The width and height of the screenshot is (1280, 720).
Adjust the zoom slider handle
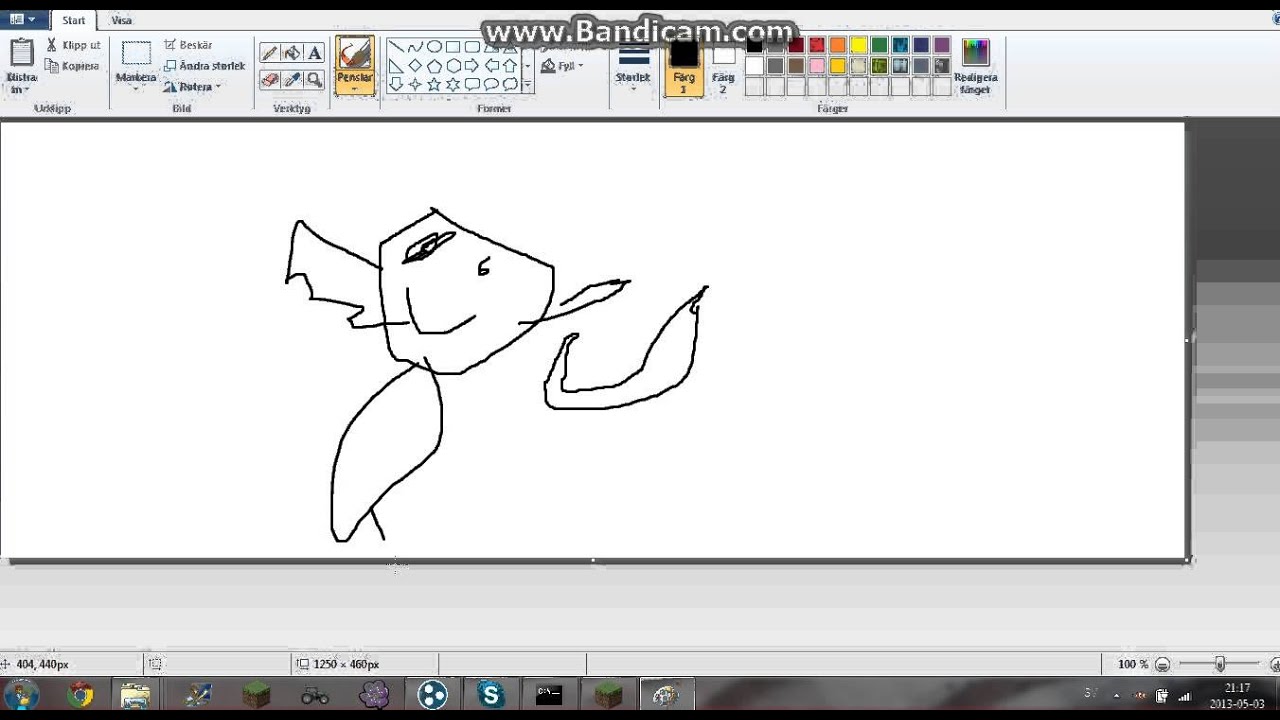click(1220, 664)
